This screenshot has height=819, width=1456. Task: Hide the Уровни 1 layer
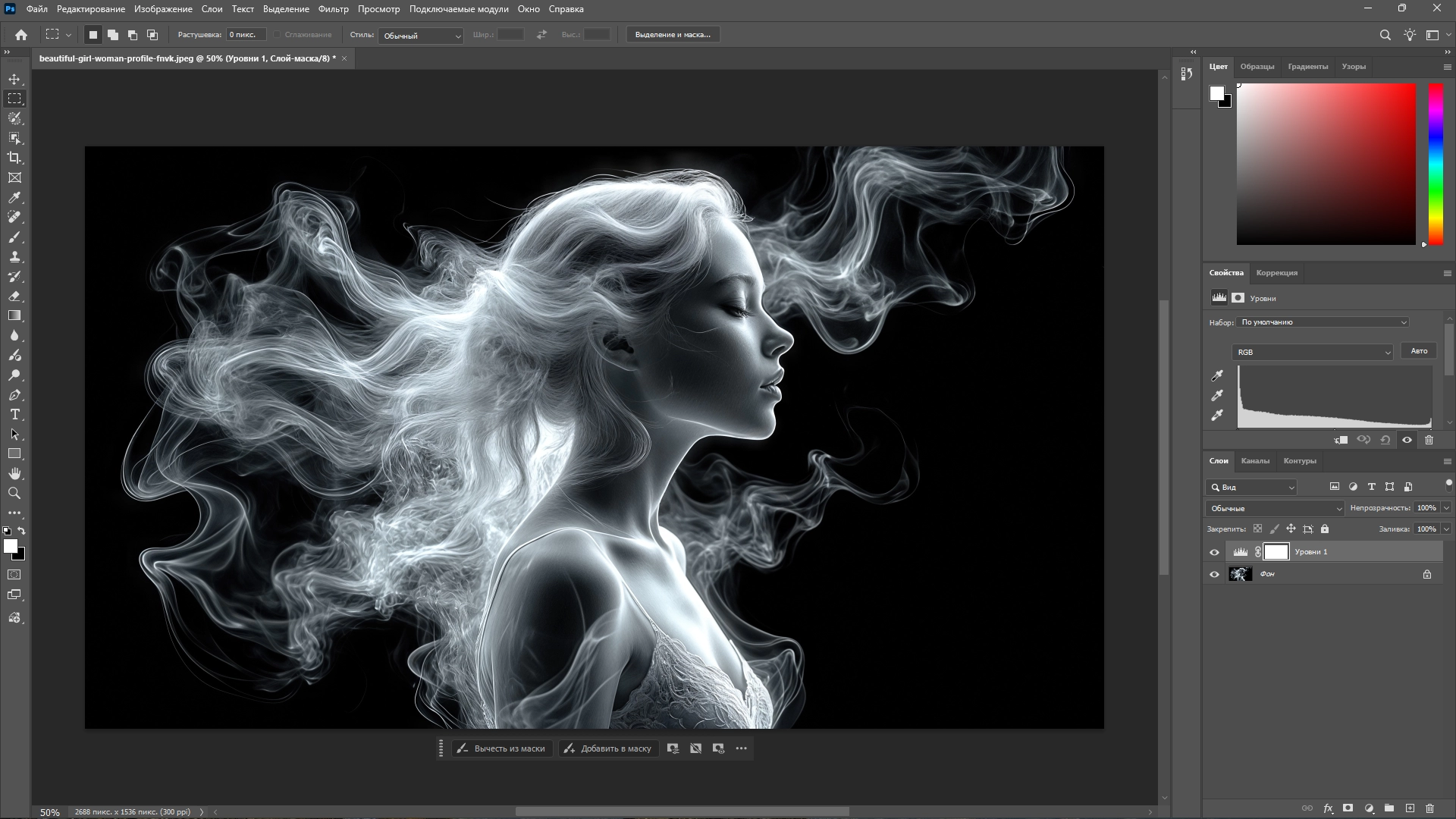[1214, 552]
